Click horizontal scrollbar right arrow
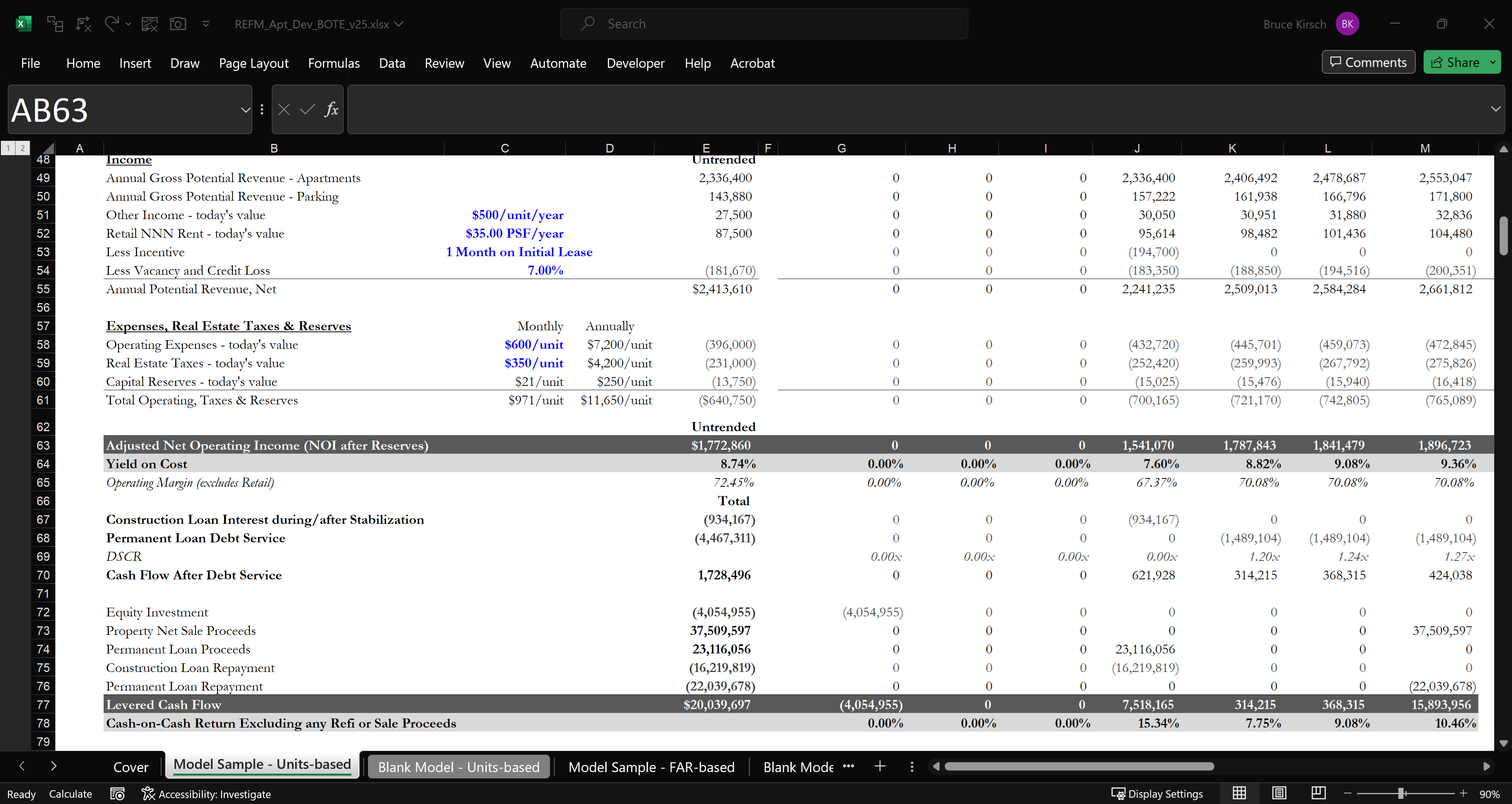Viewport: 1512px width, 804px height. tap(1486, 767)
